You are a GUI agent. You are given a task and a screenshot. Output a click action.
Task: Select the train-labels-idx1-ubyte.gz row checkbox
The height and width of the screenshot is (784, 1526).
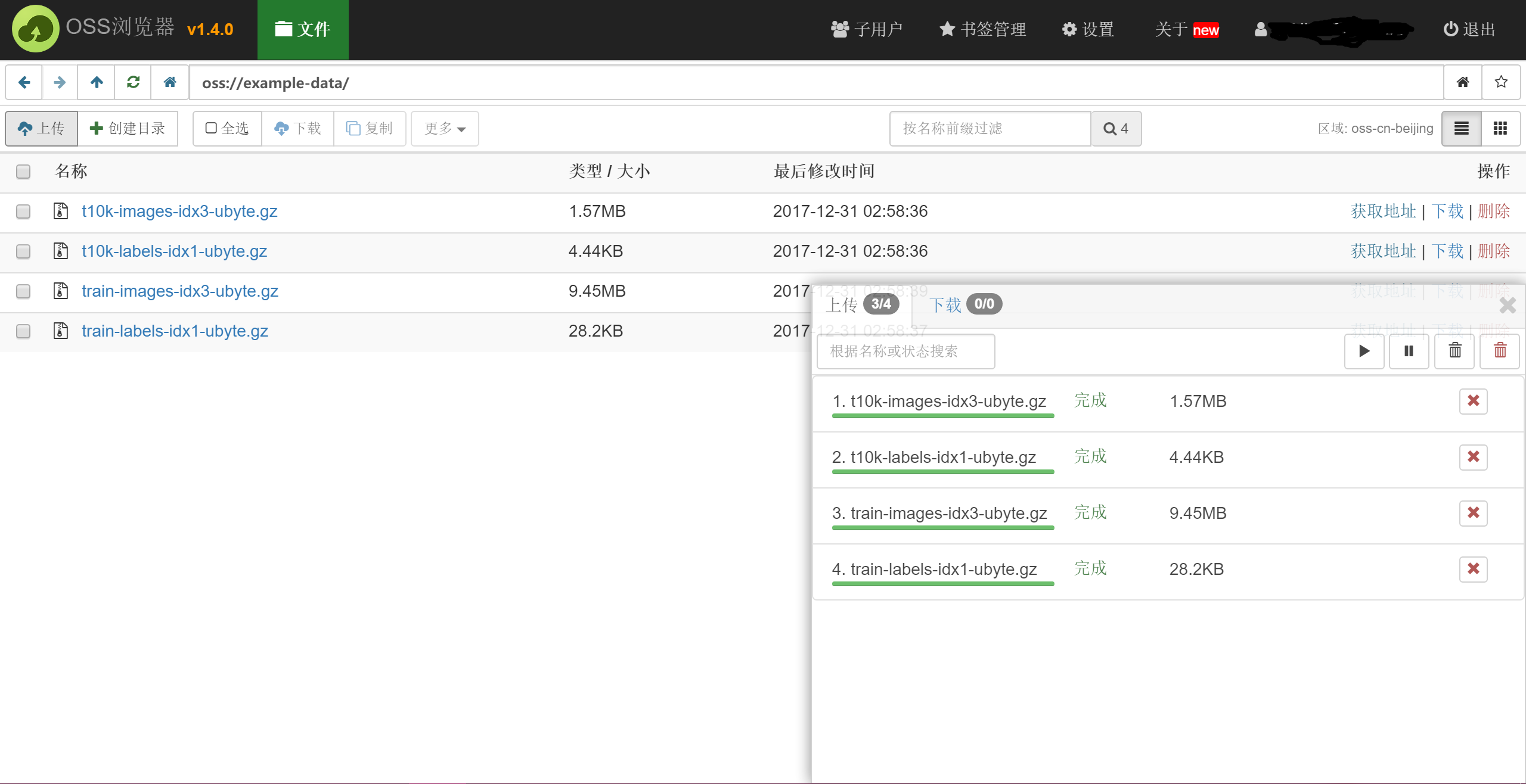23,331
